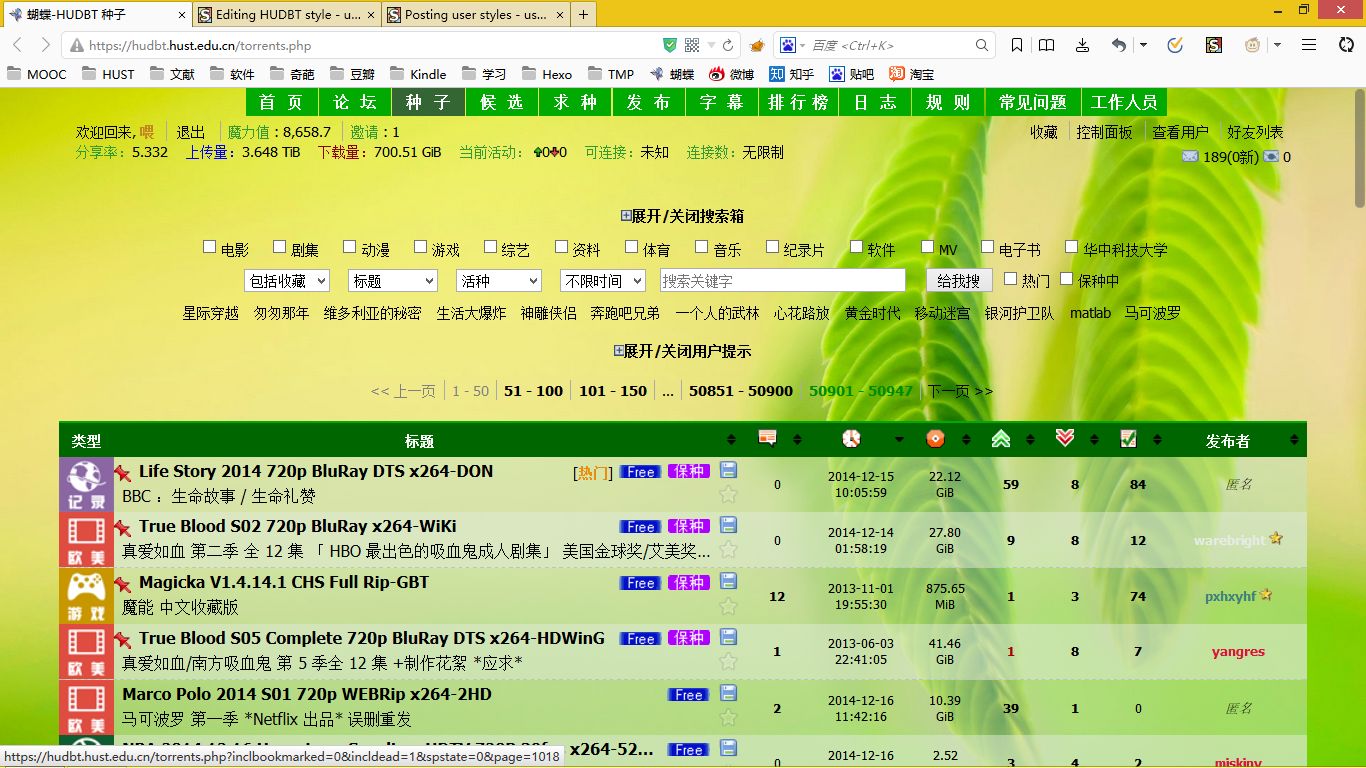Screen dimensions: 1366x768
Task: Open inbox envelope icon next to 189
Action: pyautogui.click(x=1190, y=156)
